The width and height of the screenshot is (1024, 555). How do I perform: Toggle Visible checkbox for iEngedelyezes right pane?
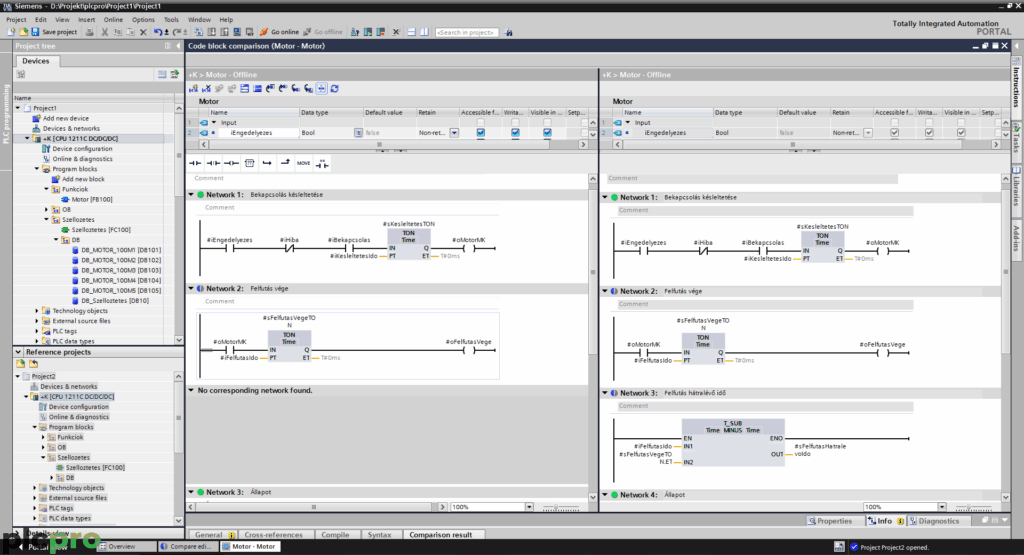[x=961, y=133]
